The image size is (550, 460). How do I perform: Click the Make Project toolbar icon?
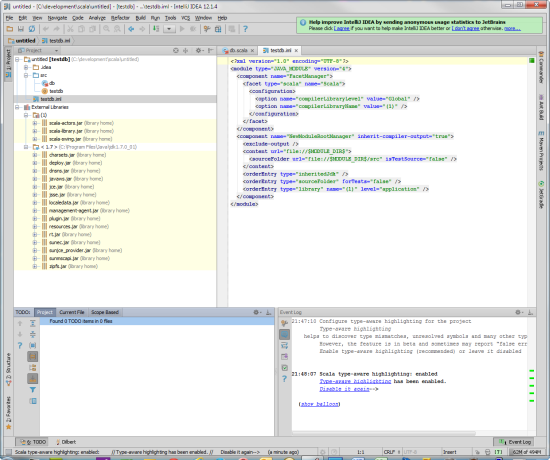(156, 29)
